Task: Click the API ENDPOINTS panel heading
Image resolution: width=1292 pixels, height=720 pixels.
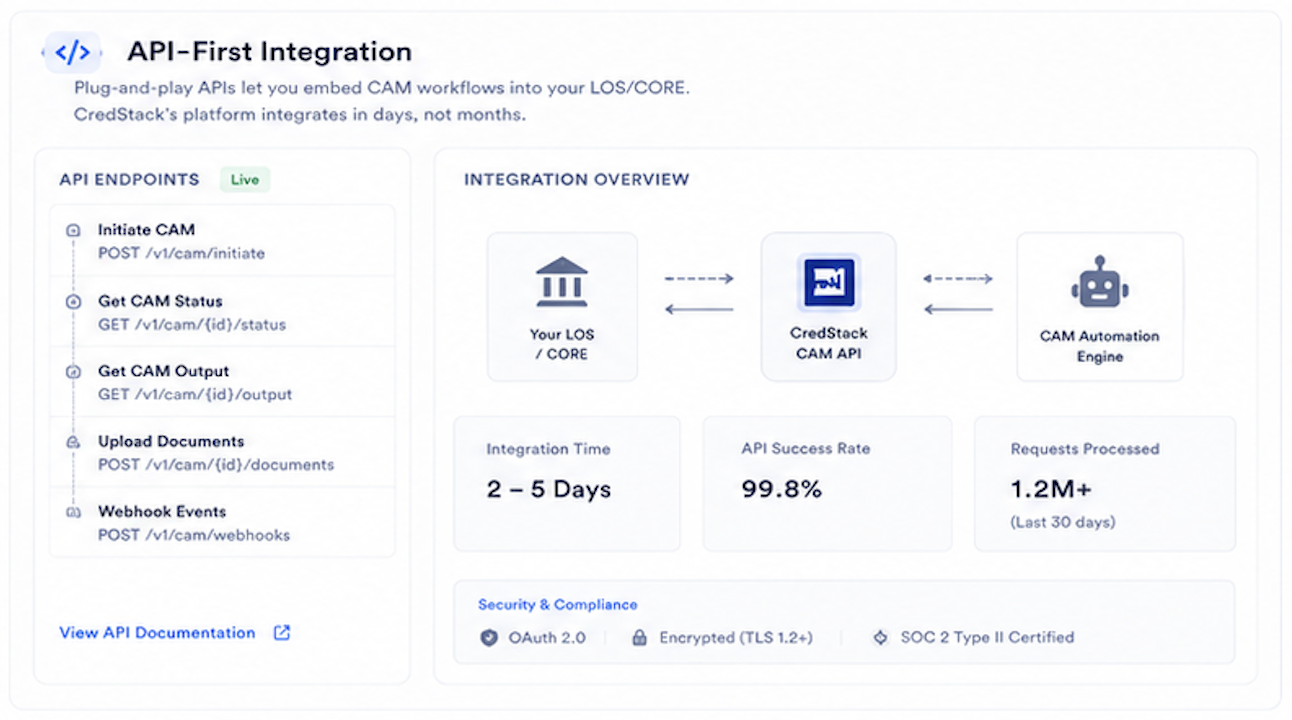Action: point(129,180)
